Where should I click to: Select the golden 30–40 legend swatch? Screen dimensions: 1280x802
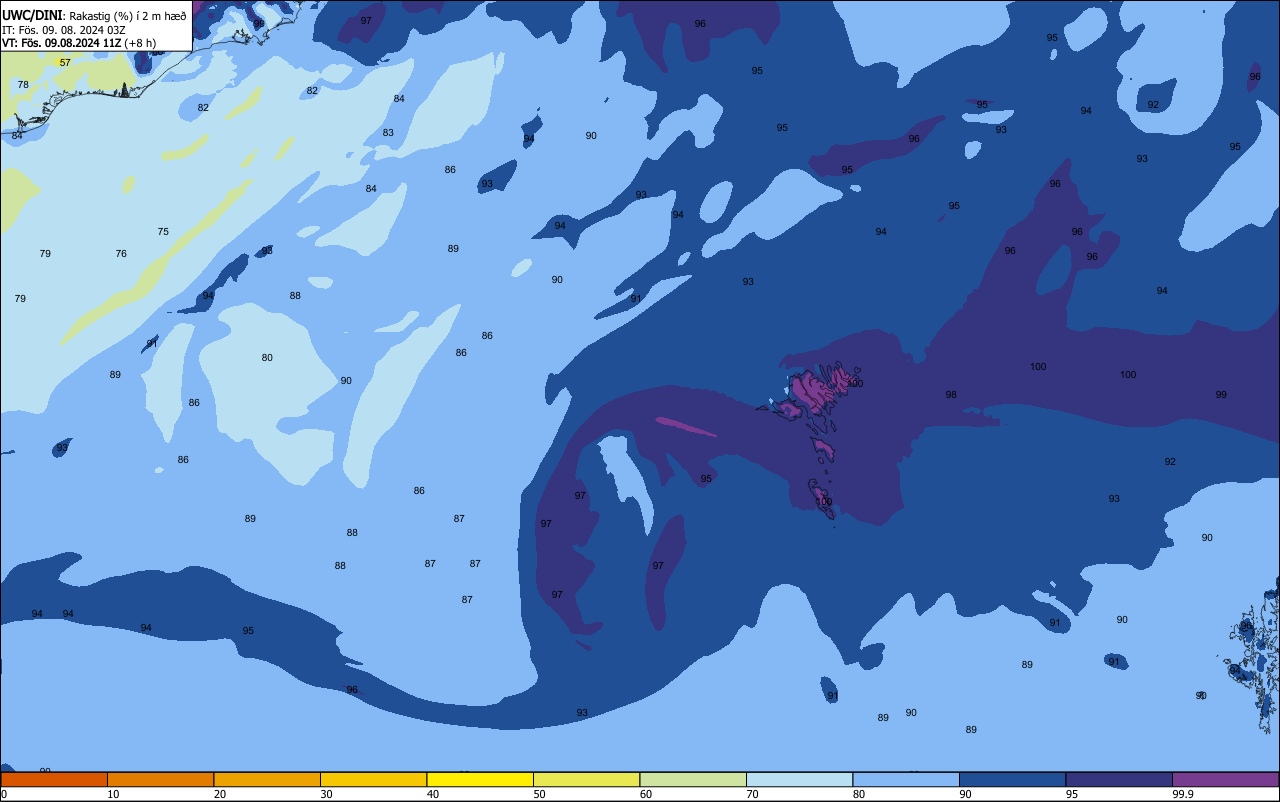coord(373,779)
